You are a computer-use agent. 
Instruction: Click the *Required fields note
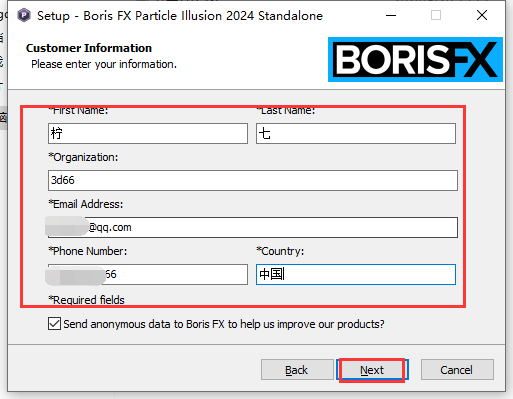(x=86, y=300)
